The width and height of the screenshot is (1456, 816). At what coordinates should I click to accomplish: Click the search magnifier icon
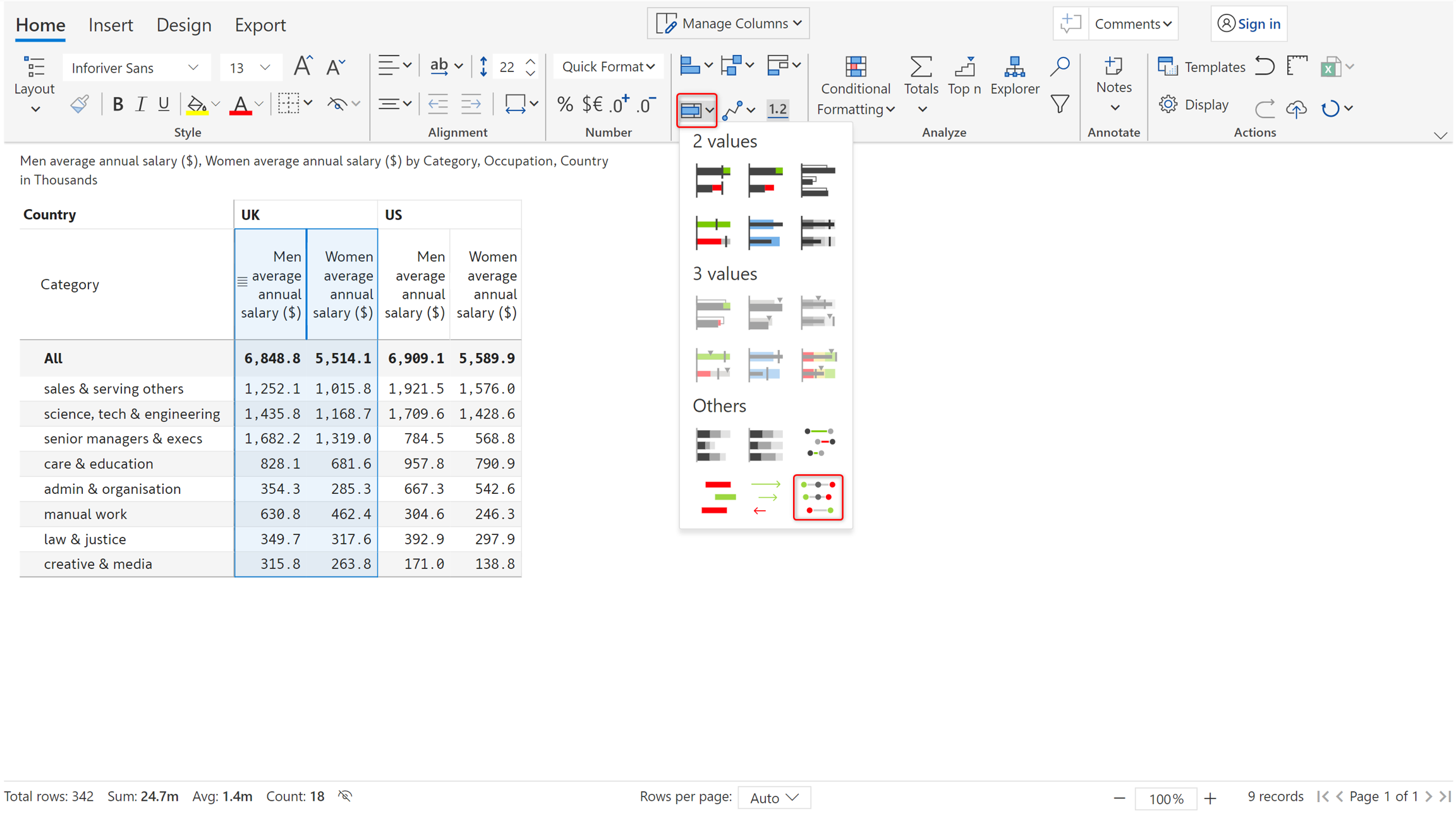(x=1060, y=66)
